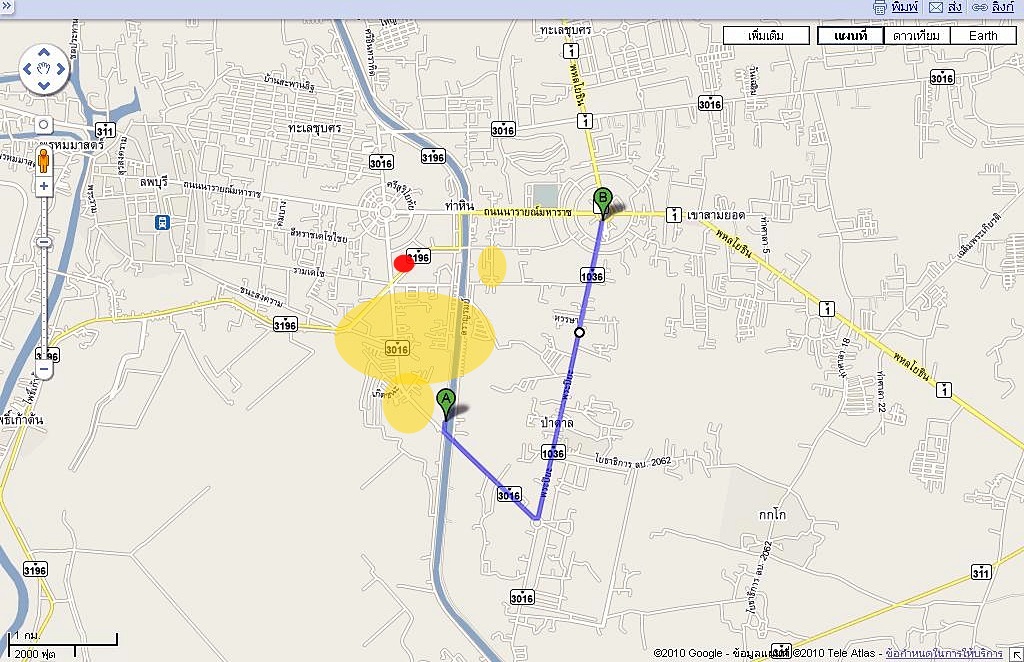Zoom out with the minus button
1024x662 pixels.
(44, 369)
